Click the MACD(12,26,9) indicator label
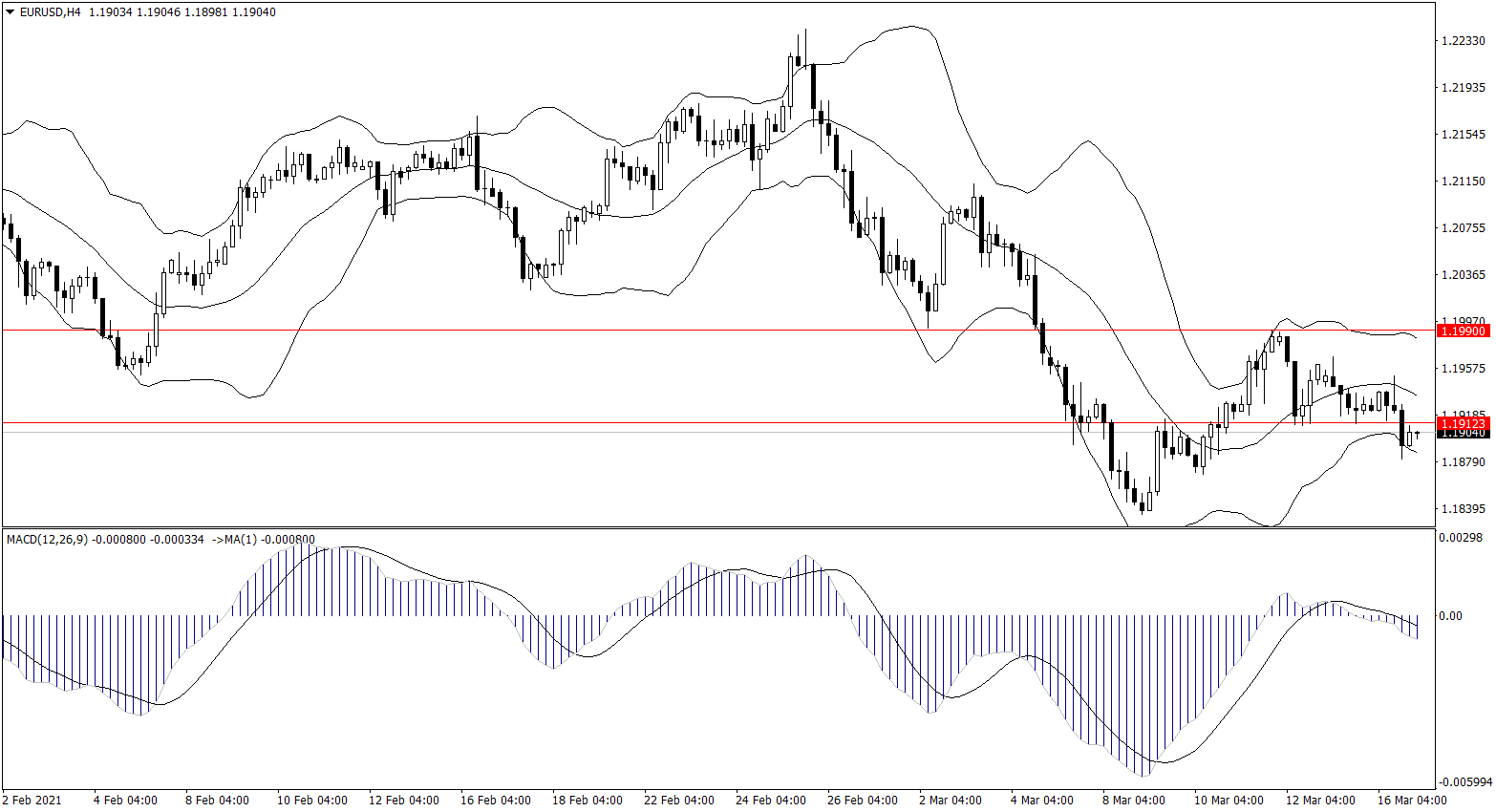The width and height of the screenshot is (1496, 812). click(x=47, y=540)
